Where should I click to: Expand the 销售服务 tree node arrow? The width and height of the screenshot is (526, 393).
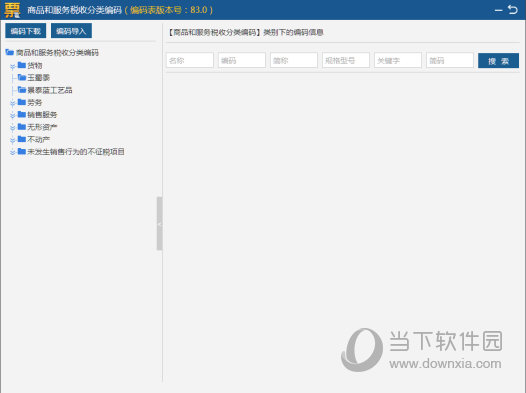[x=12, y=116]
